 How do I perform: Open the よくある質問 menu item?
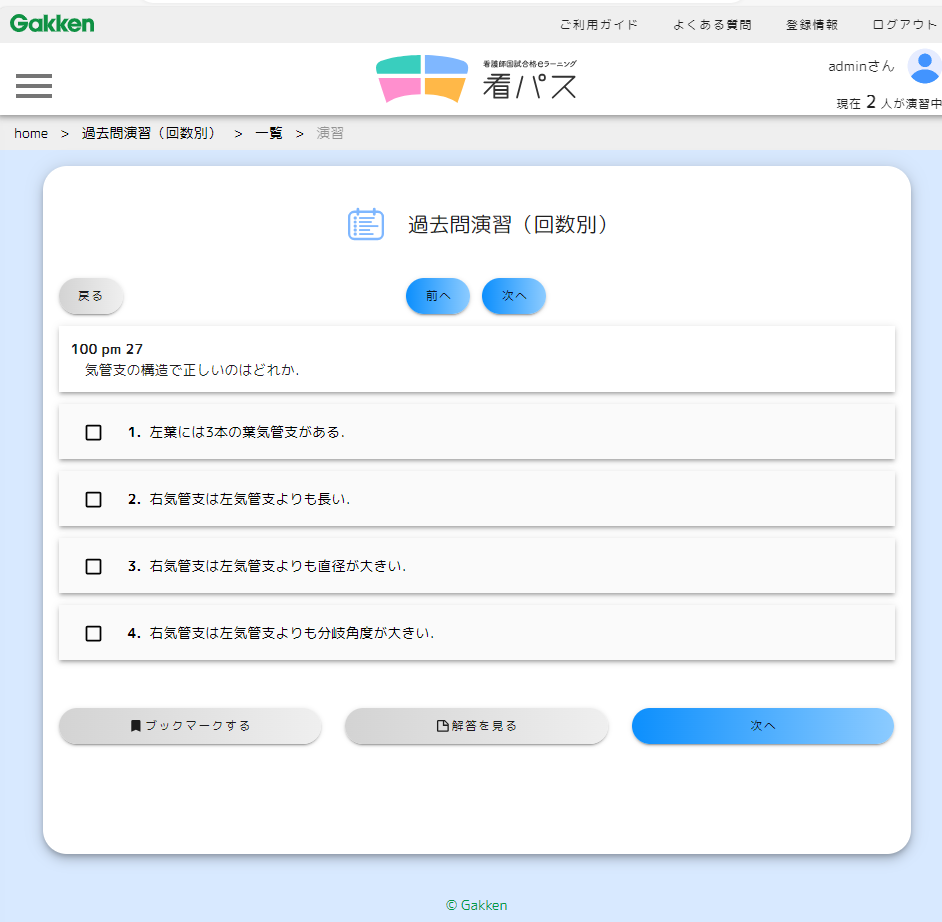[712, 23]
